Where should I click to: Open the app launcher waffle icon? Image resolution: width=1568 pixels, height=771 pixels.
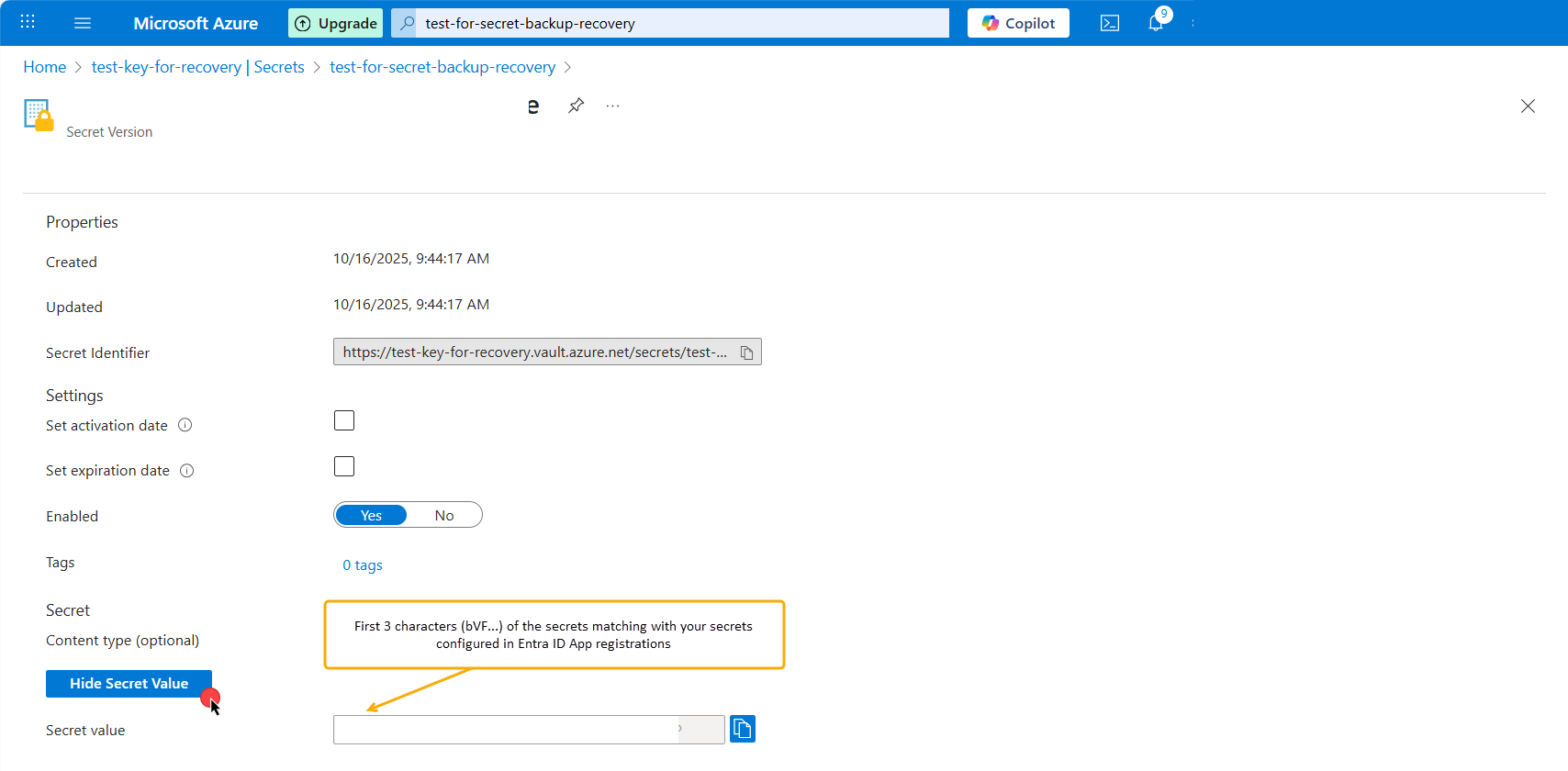coord(28,22)
